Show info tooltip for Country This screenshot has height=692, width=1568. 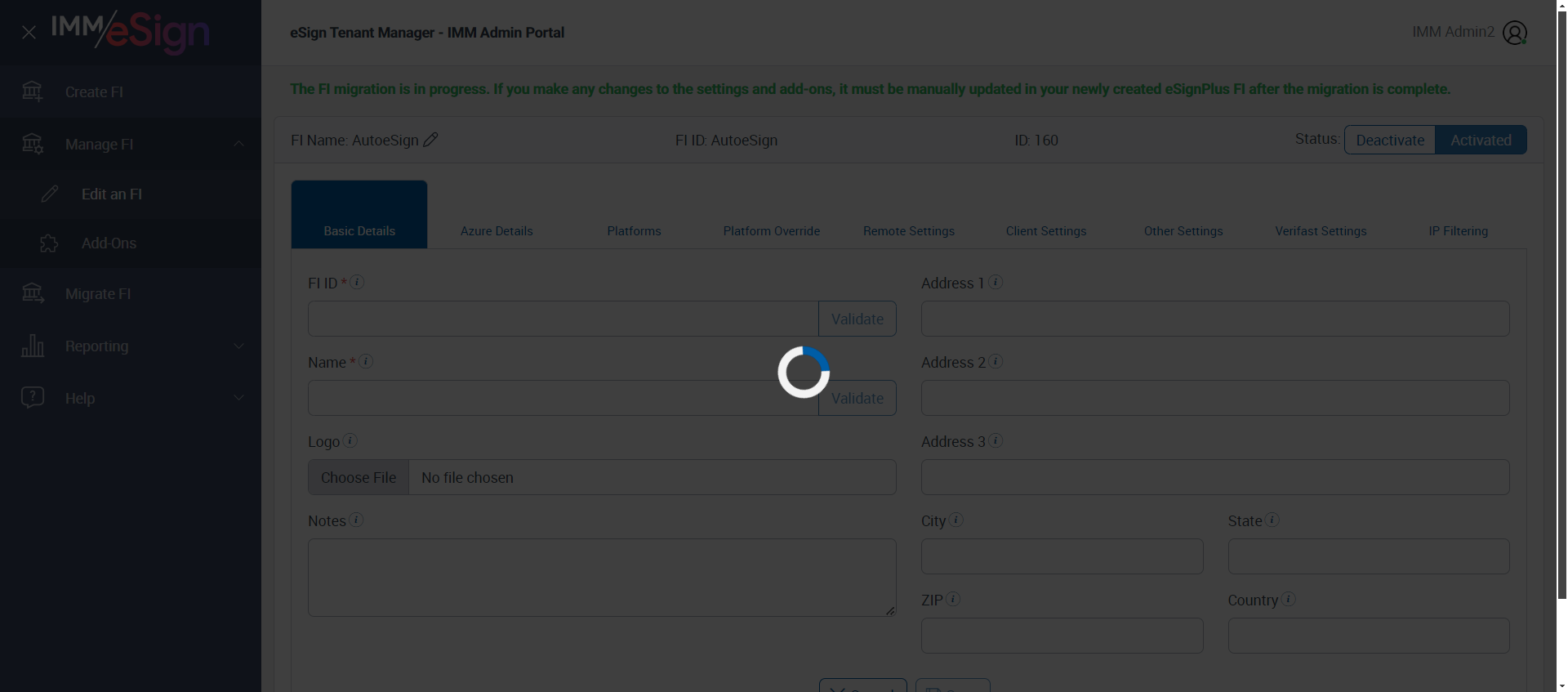[x=1289, y=599]
